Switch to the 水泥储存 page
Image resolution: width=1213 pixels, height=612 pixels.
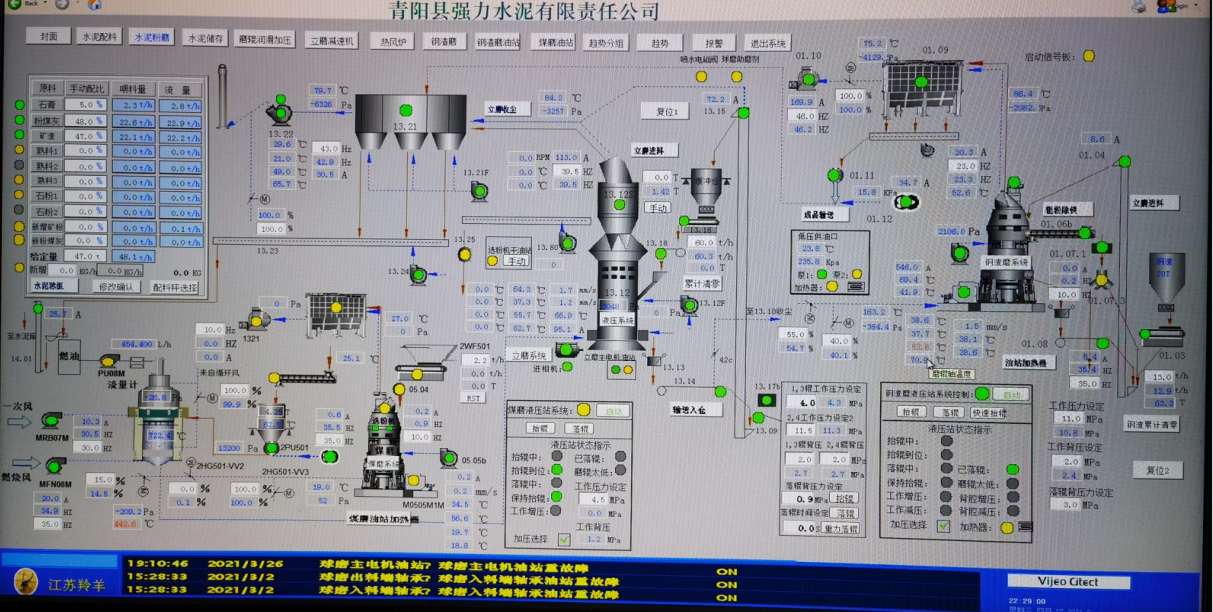tap(207, 39)
